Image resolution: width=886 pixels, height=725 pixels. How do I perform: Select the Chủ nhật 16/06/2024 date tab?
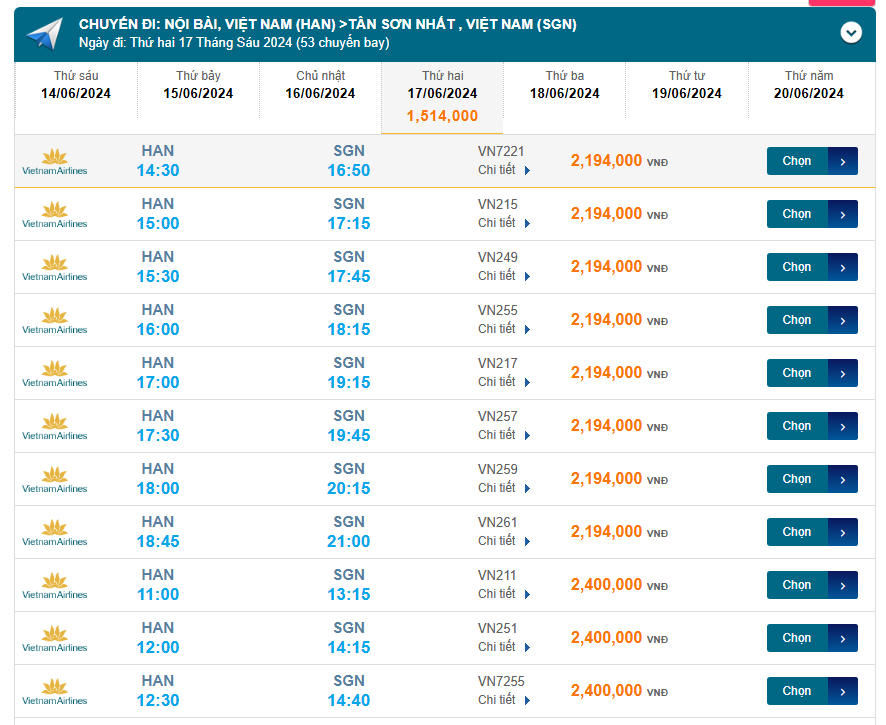pyautogui.click(x=320, y=85)
